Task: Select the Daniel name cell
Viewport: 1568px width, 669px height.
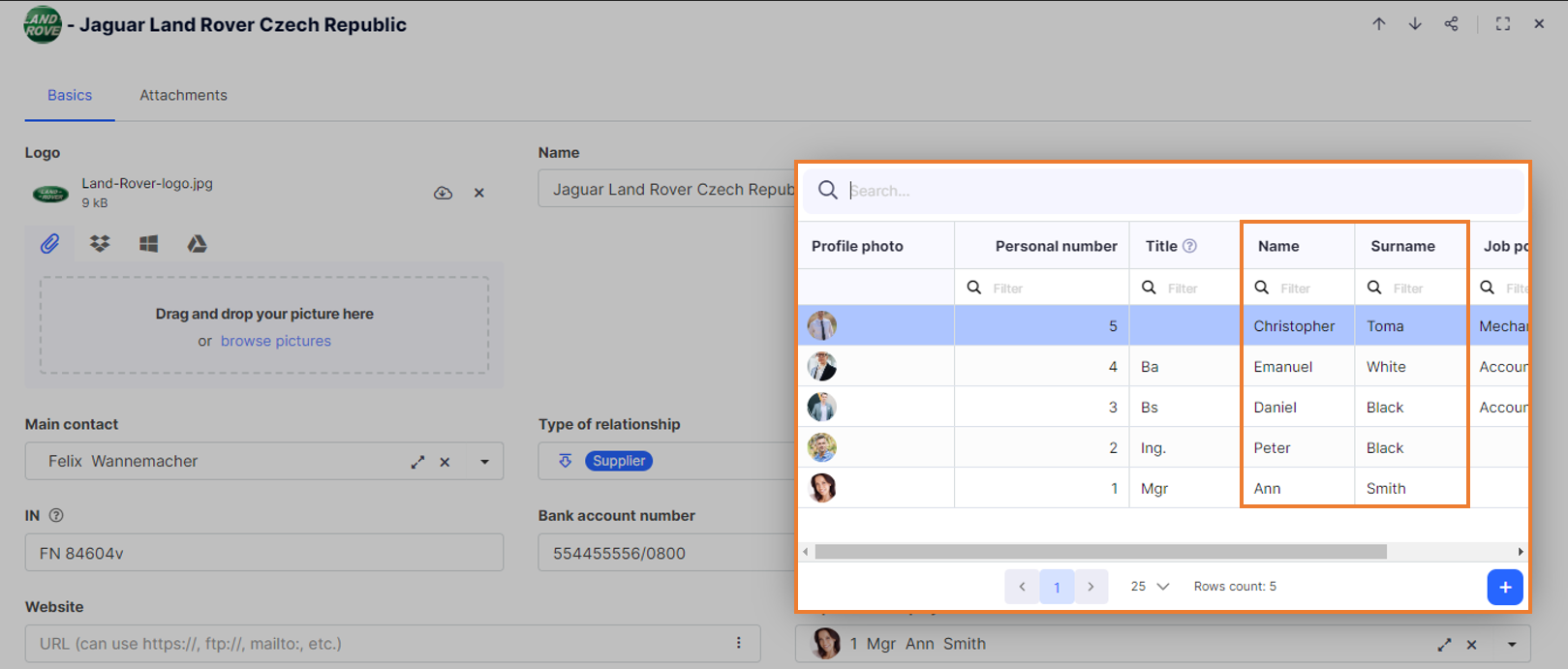Action: [1298, 408]
